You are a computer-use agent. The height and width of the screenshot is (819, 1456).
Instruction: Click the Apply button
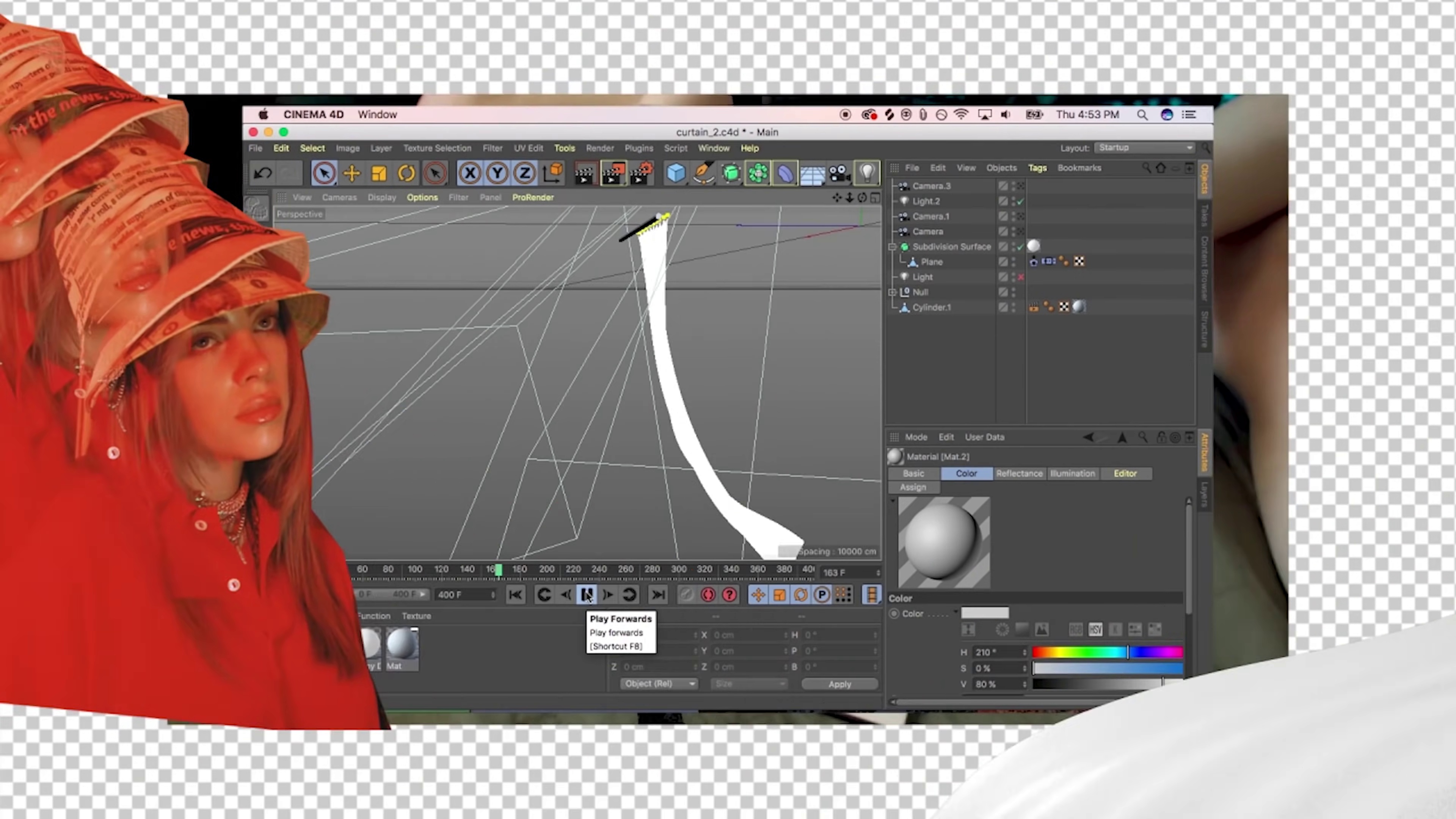839,684
